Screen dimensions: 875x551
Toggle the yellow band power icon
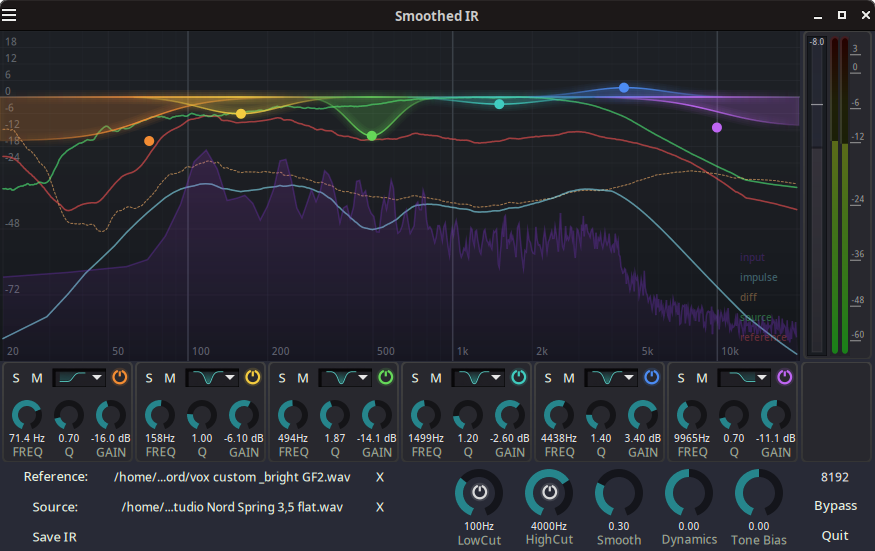(253, 377)
